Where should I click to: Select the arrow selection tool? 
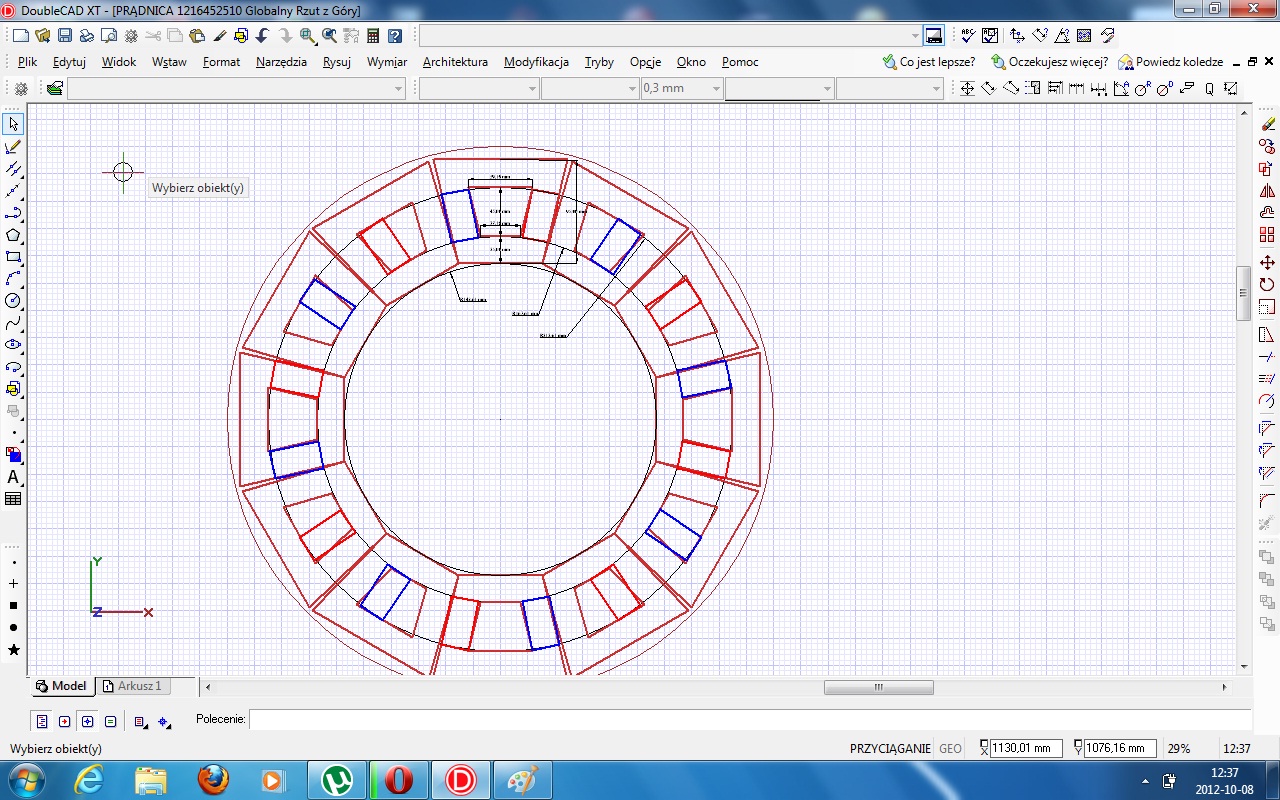click(x=13, y=124)
